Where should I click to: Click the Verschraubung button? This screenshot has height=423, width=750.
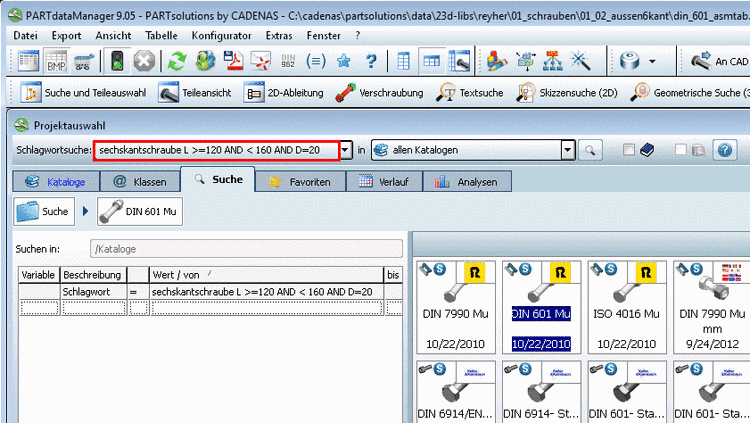pos(379,93)
